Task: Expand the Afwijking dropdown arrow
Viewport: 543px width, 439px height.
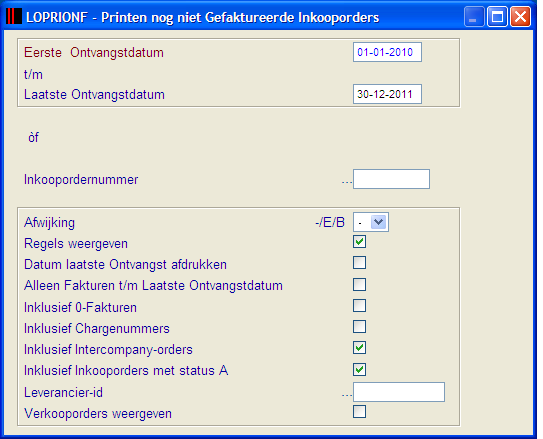Action: [379, 222]
